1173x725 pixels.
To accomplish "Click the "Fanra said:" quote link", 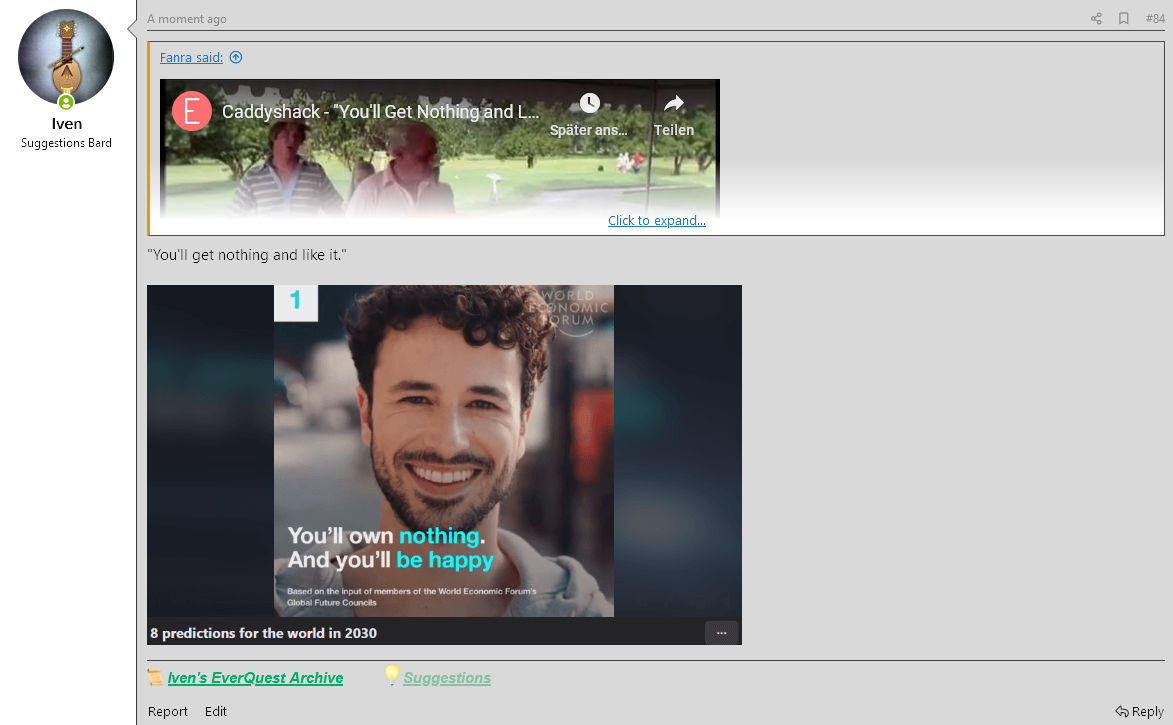I will pos(191,58).
